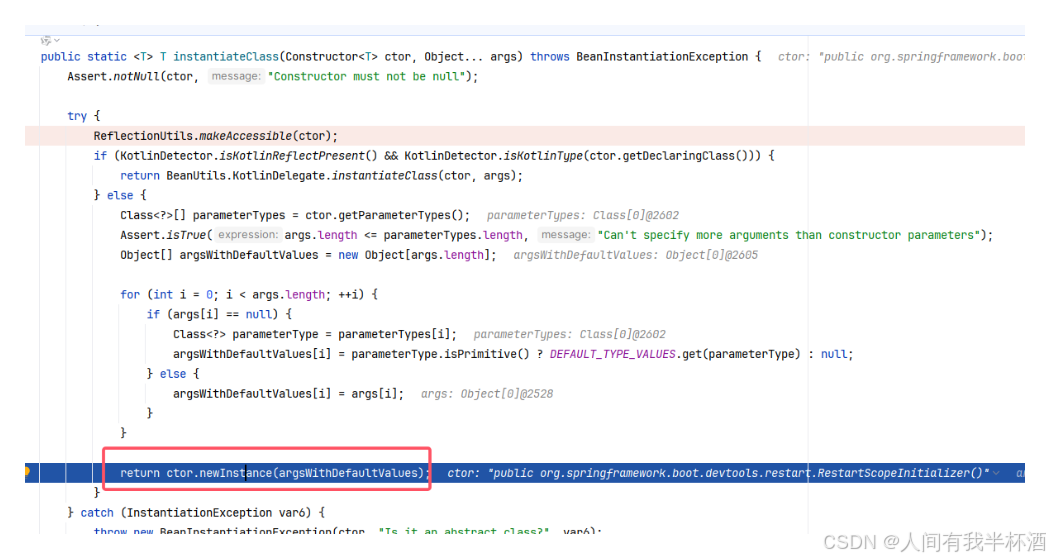Click the getDeclaringClass method call
Screen dimensions: 1050x559
pos(679,156)
